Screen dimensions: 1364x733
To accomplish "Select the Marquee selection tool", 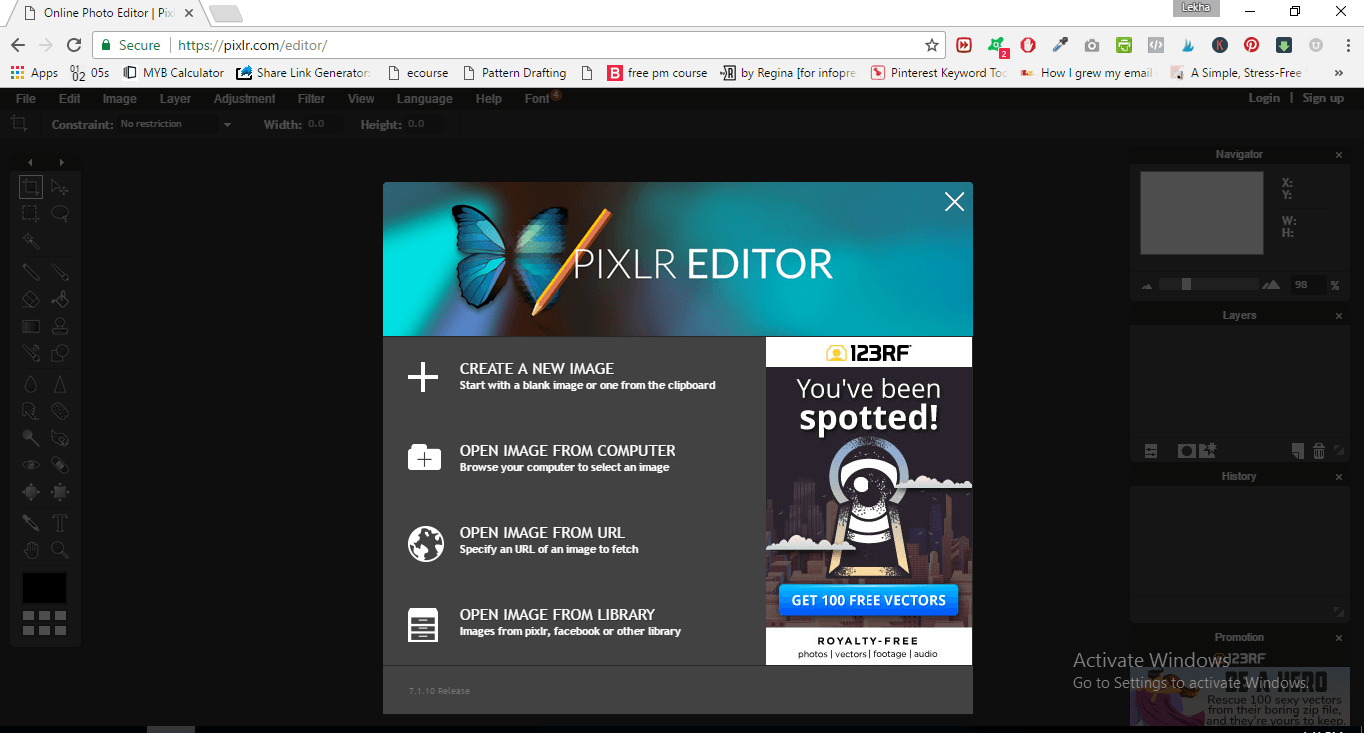I will [x=31, y=213].
